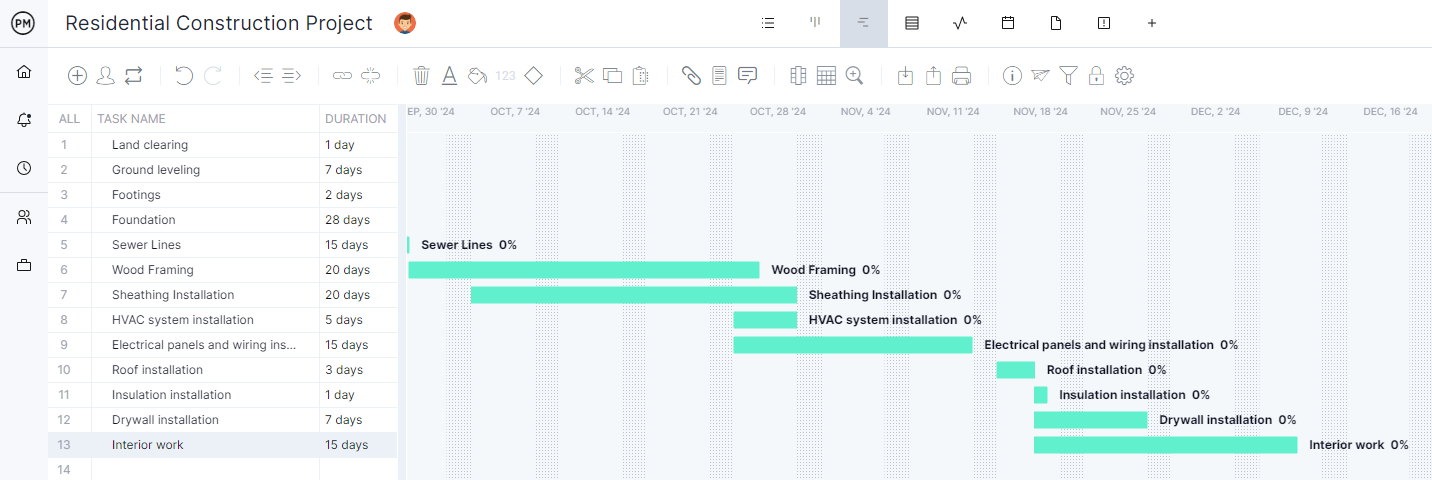
Task: Open the exclamation-mark view tab
Action: [x=1104, y=23]
